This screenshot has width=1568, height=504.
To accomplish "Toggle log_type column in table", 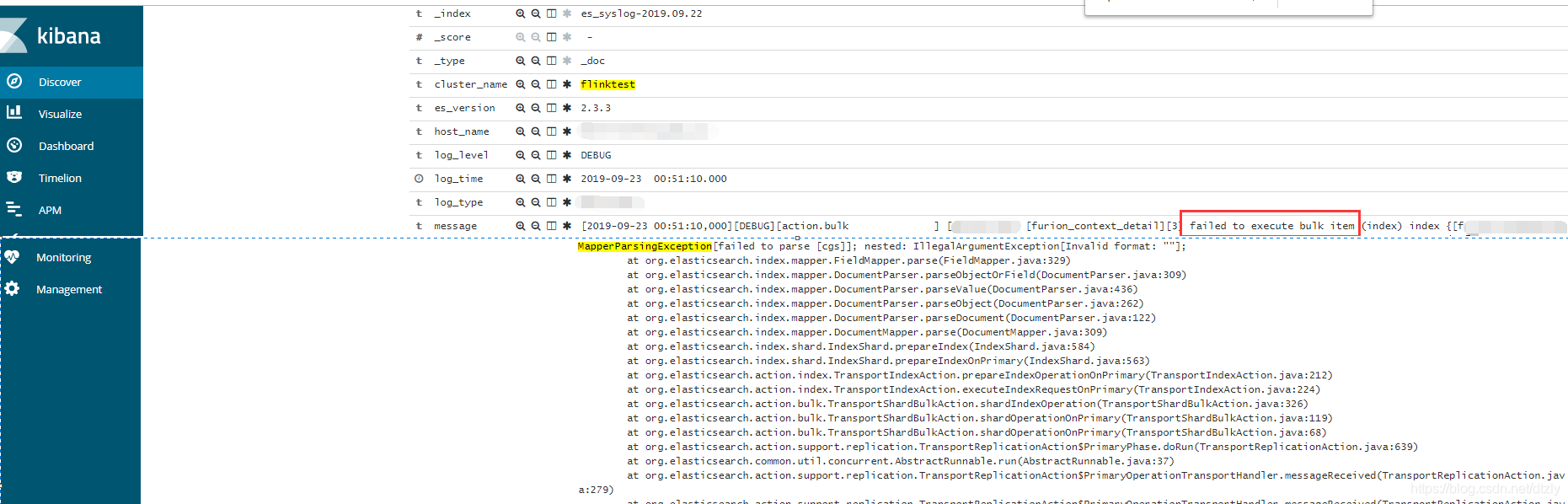I will 551,202.
